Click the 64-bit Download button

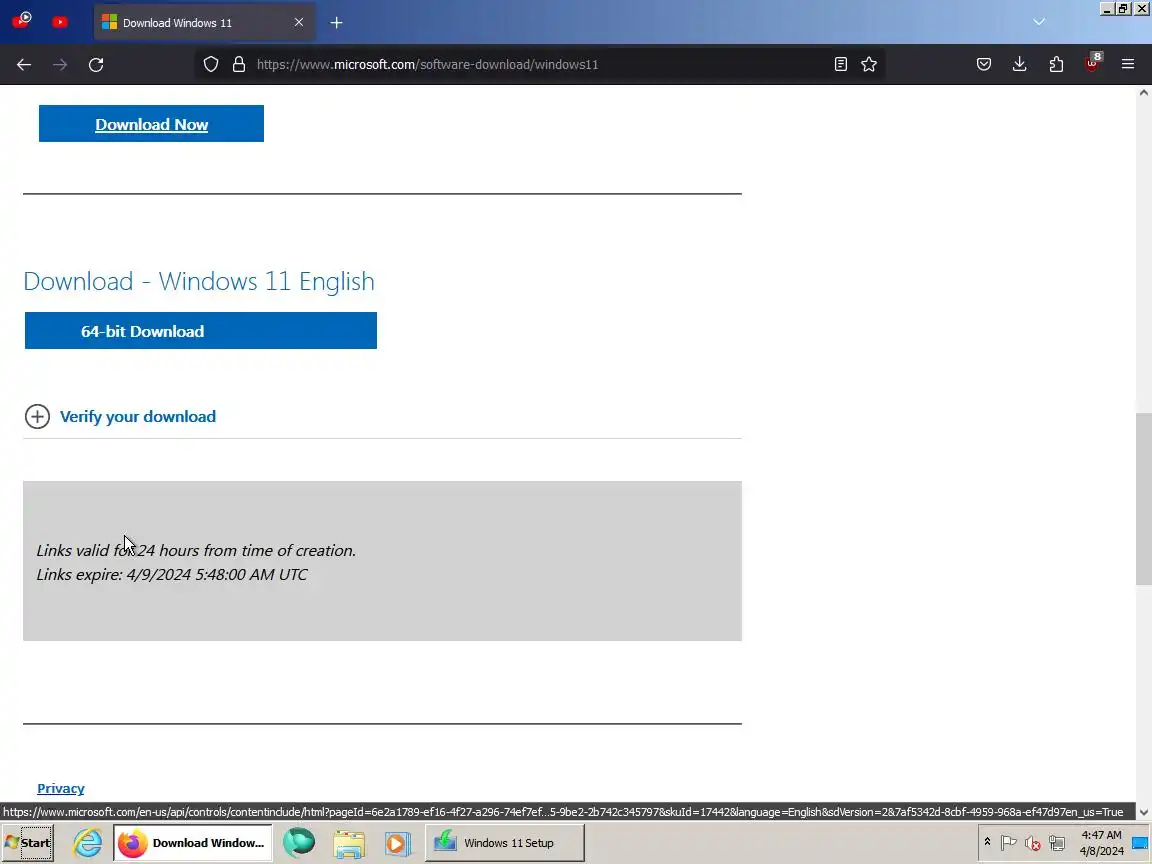pyautogui.click(x=201, y=331)
